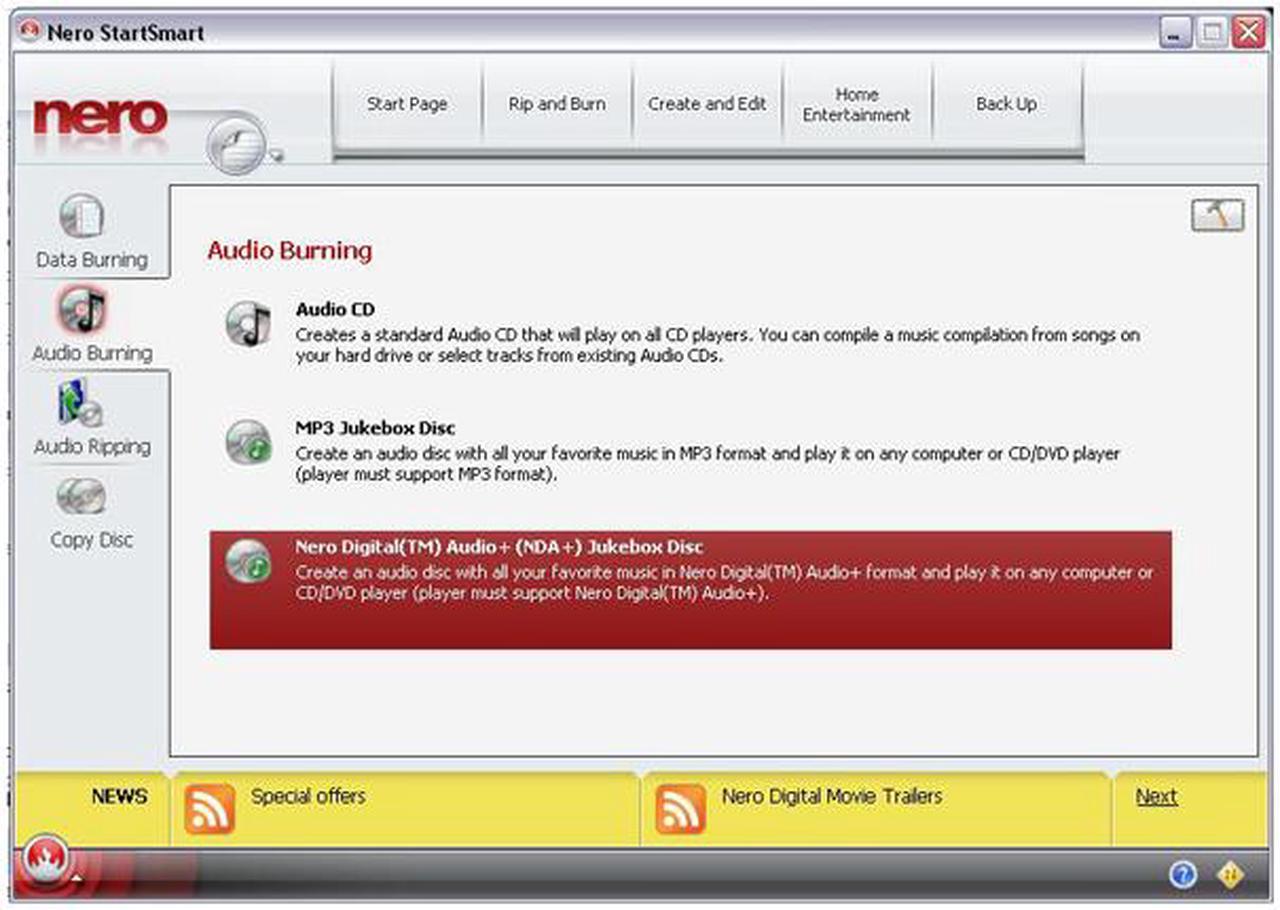Click the Special offers RSS feed icon
The height and width of the screenshot is (910, 1280).
point(209,809)
